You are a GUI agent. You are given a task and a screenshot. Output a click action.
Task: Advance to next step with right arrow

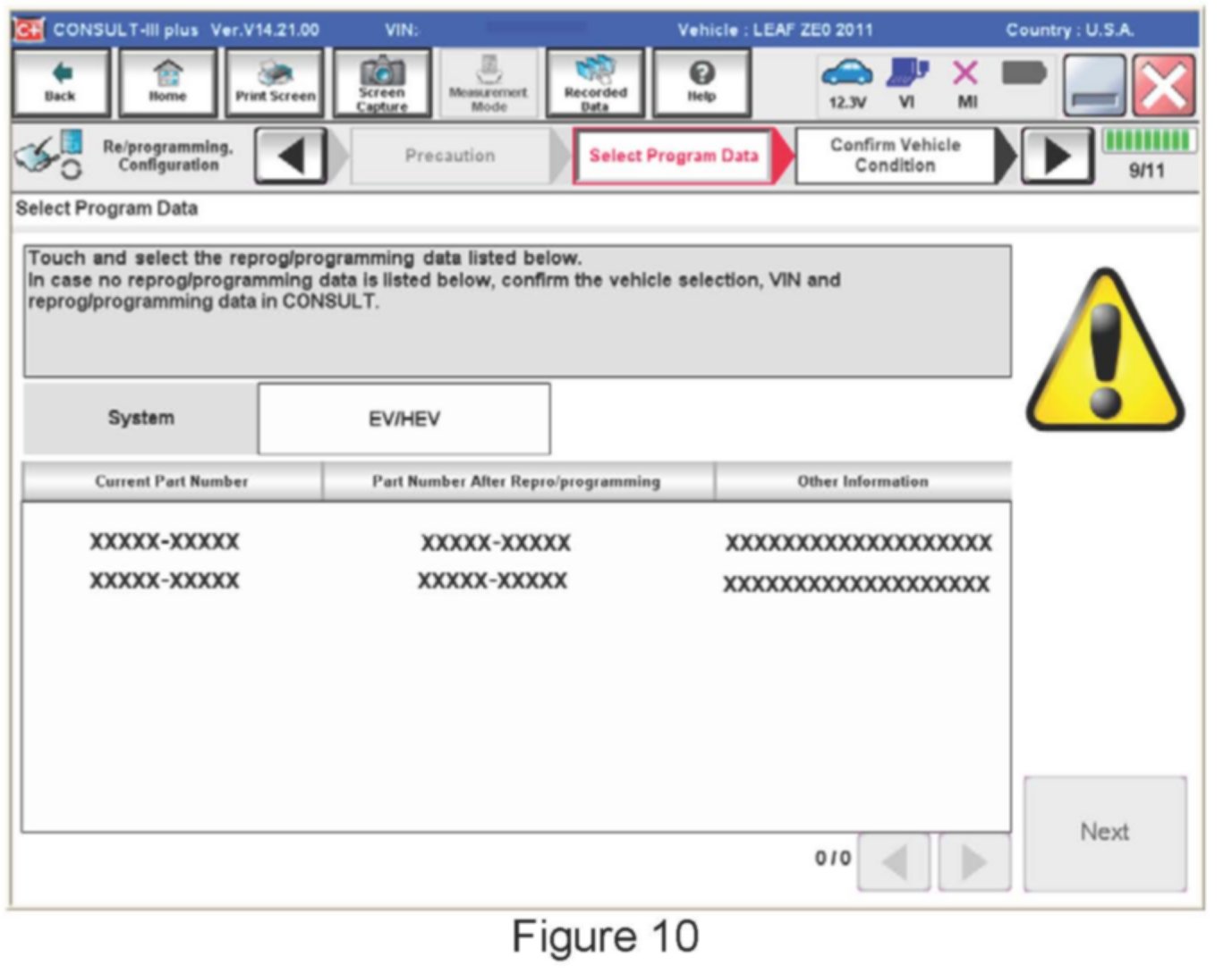(1058, 157)
